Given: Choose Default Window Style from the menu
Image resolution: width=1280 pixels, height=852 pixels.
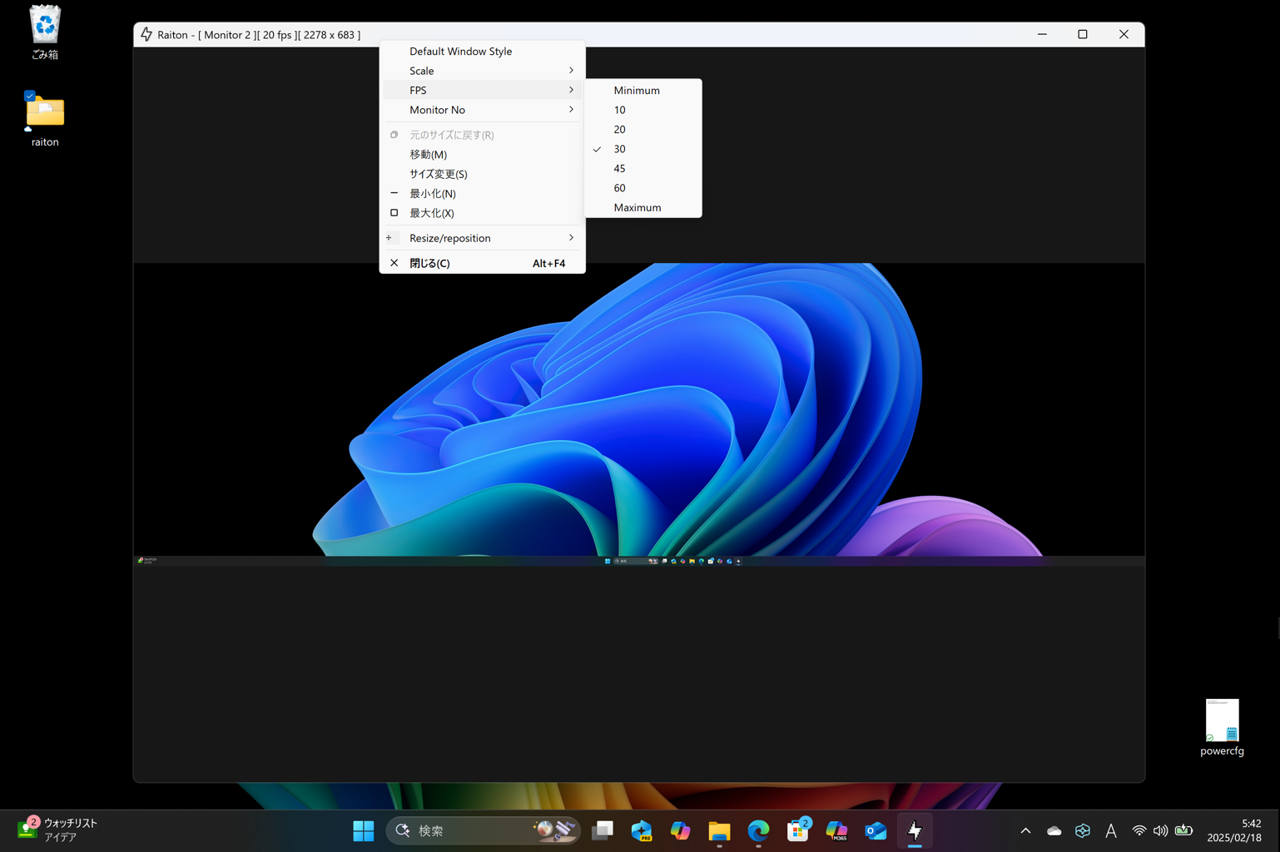Looking at the screenshot, I should coord(482,51).
